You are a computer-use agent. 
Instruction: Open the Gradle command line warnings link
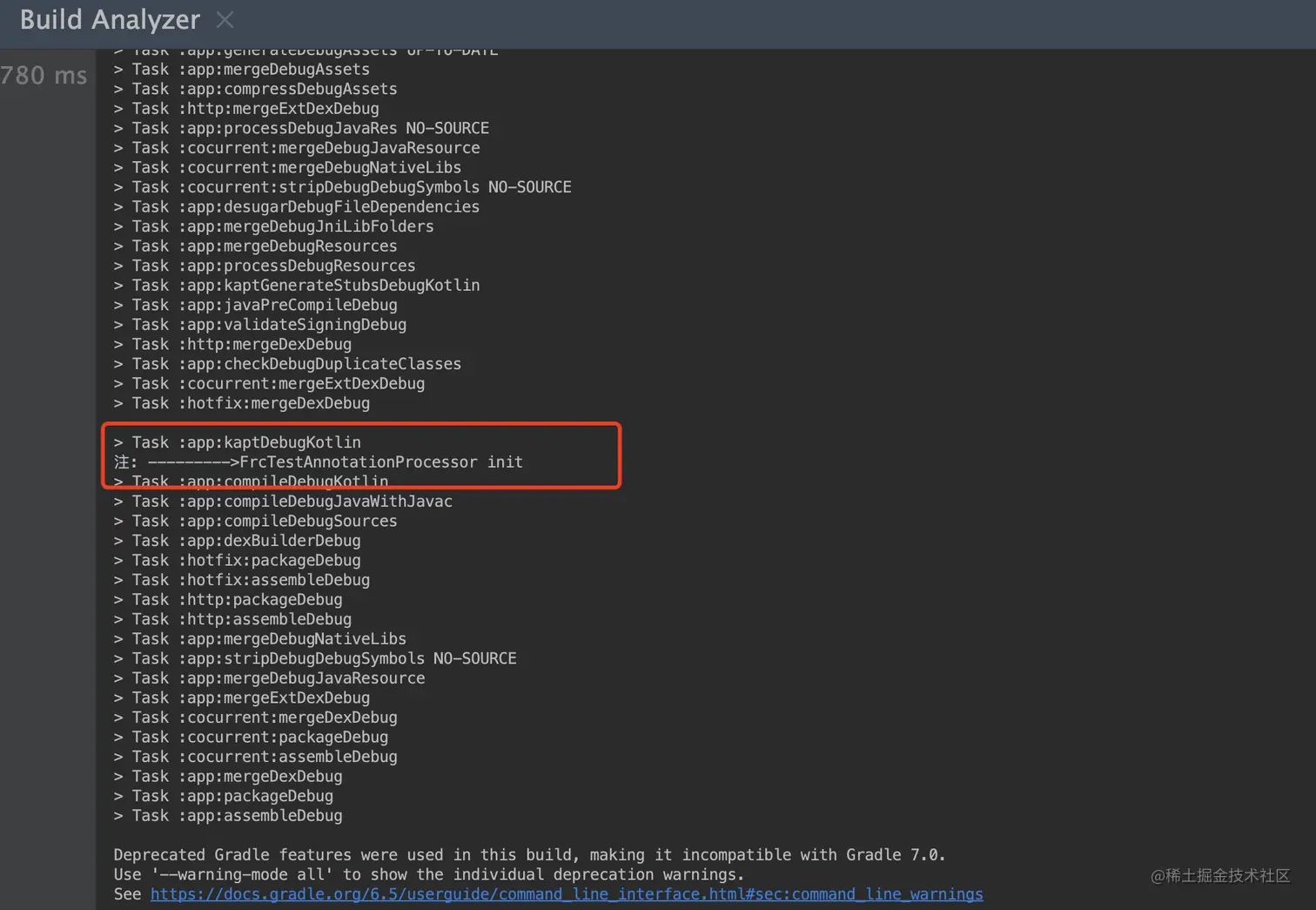[x=567, y=894]
